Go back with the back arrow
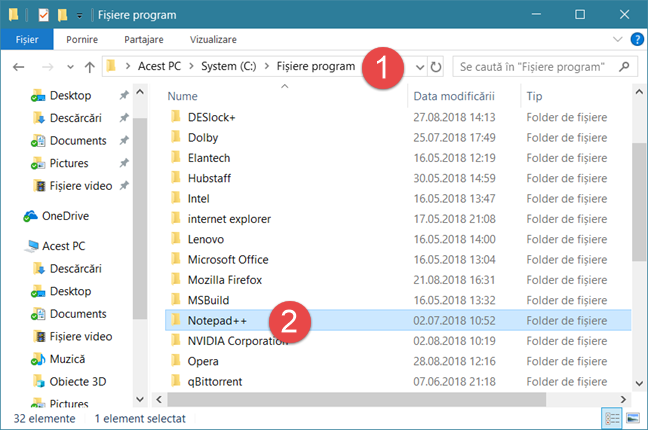648x430 pixels. pyautogui.click(x=19, y=67)
